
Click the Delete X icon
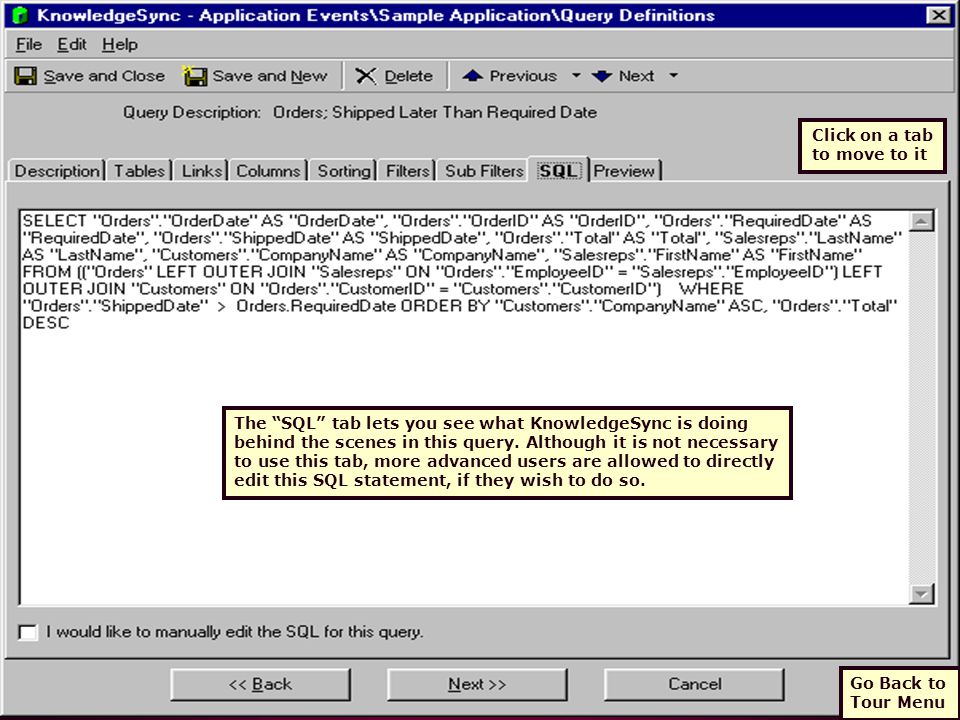(x=366, y=76)
